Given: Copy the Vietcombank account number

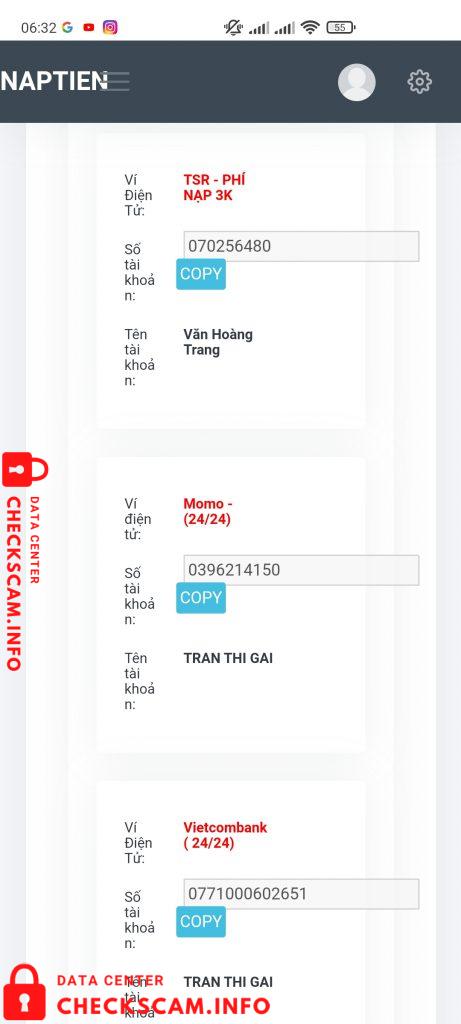Looking at the screenshot, I should pos(201,921).
